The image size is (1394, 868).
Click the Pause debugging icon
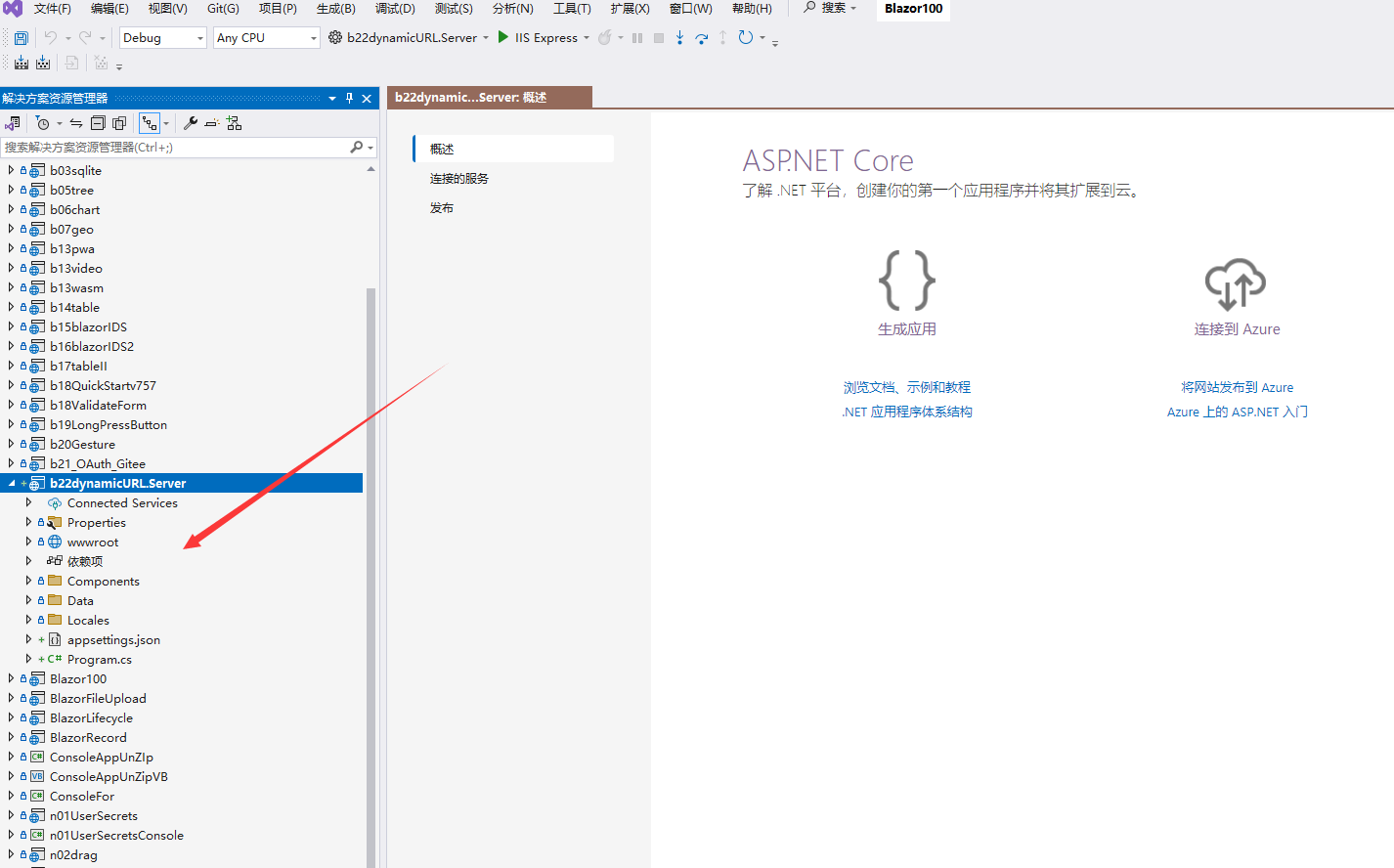pos(637,38)
